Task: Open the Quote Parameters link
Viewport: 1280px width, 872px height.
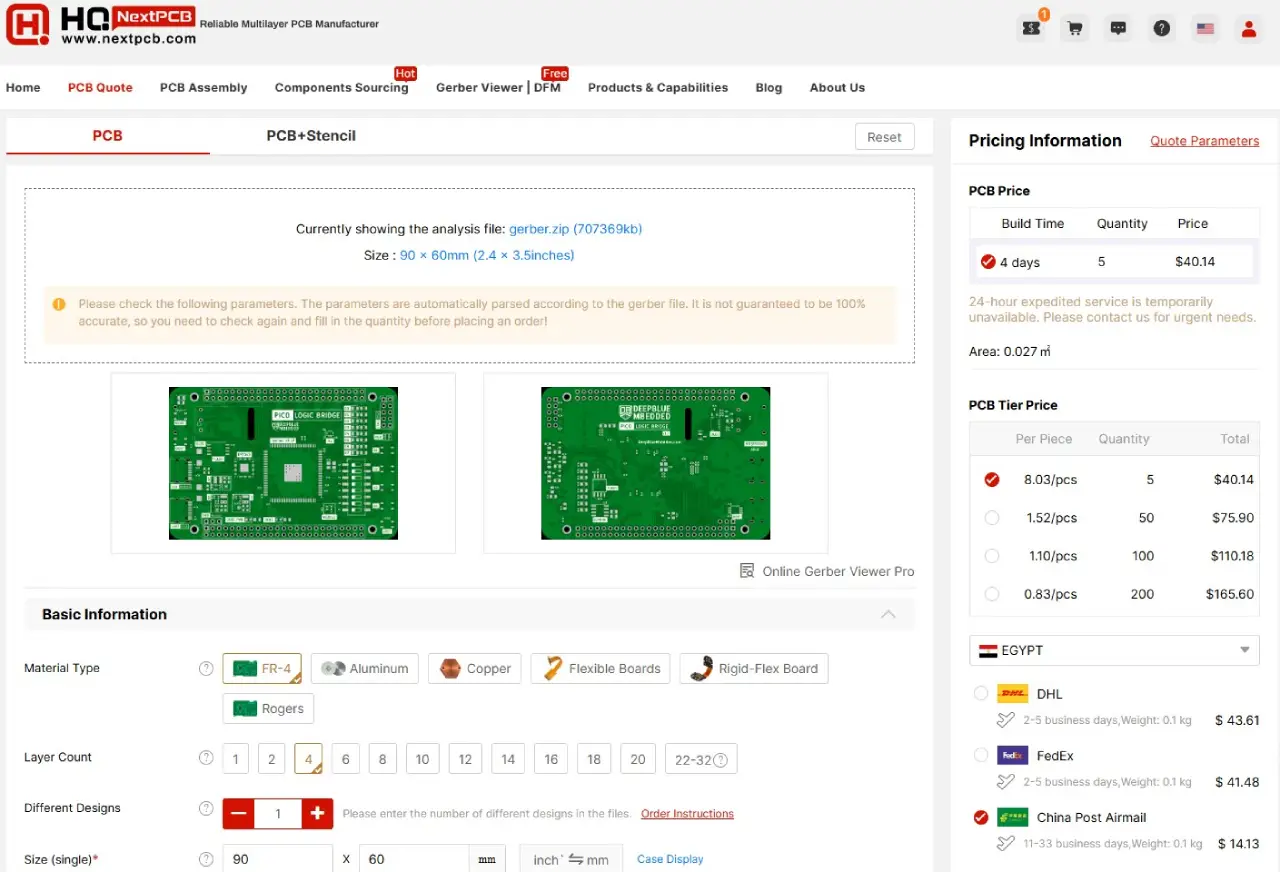Action: pyautogui.click(x=1204, y=141)
